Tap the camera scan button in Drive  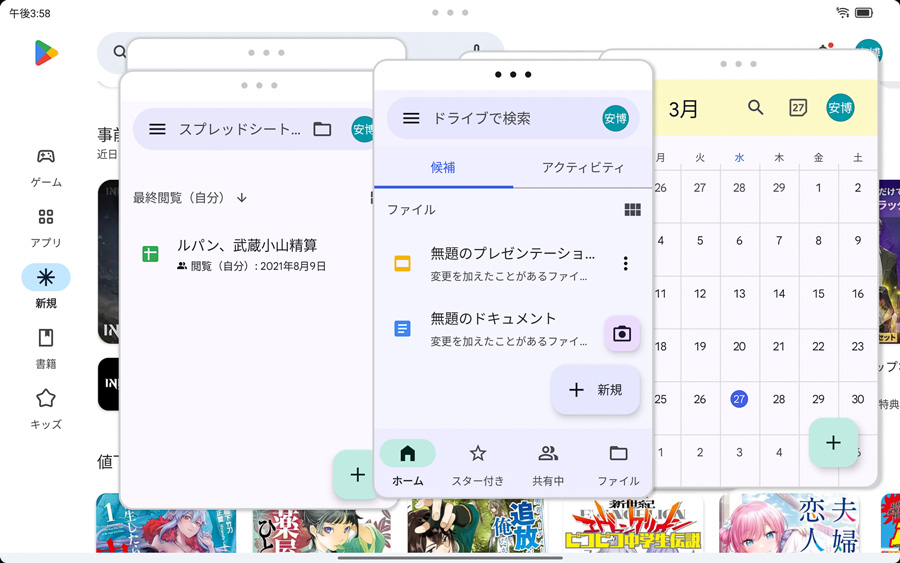[x=622, y=333]
